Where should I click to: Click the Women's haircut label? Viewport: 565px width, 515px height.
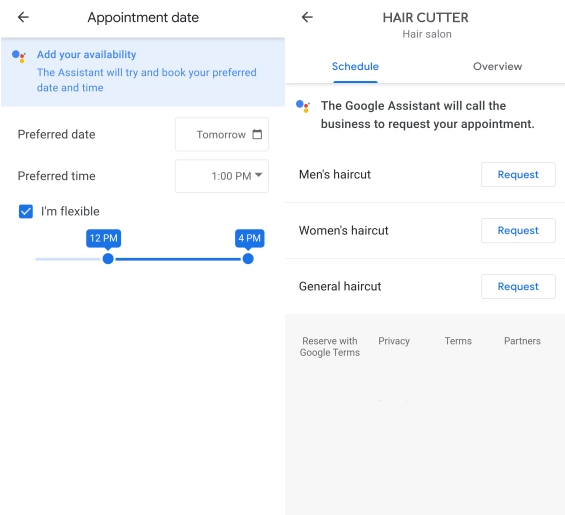coord(343,230)
